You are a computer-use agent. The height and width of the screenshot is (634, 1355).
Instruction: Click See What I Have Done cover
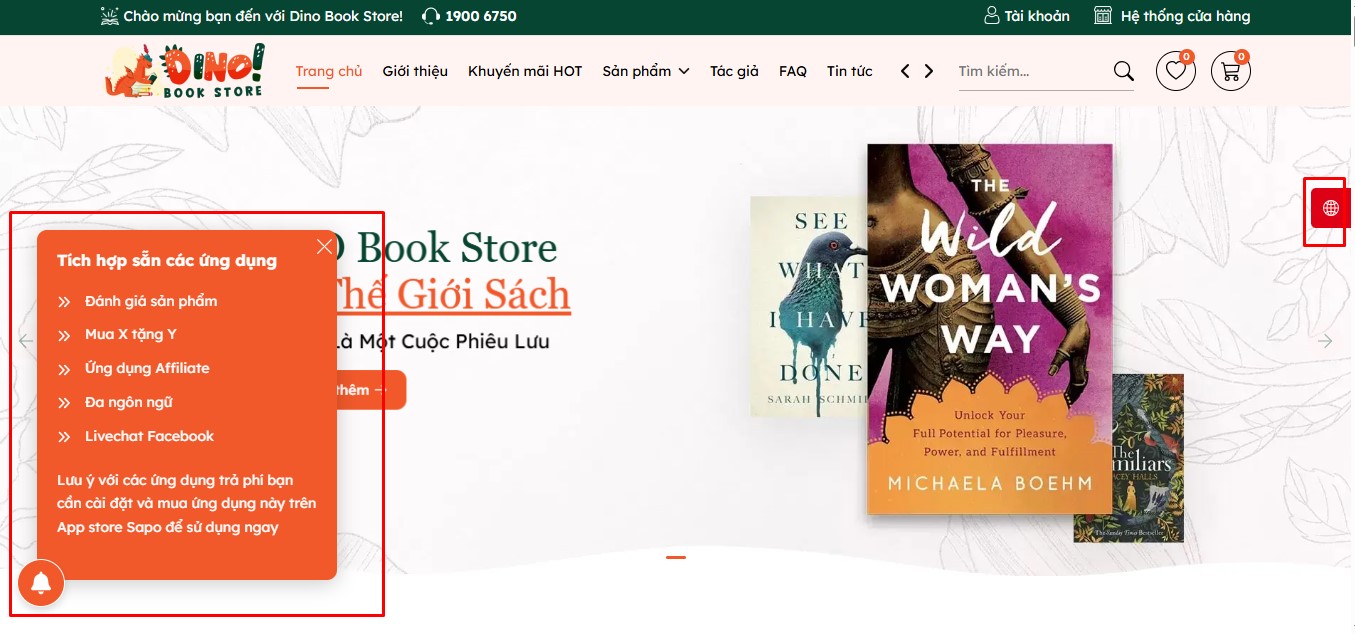pos(808,307)
